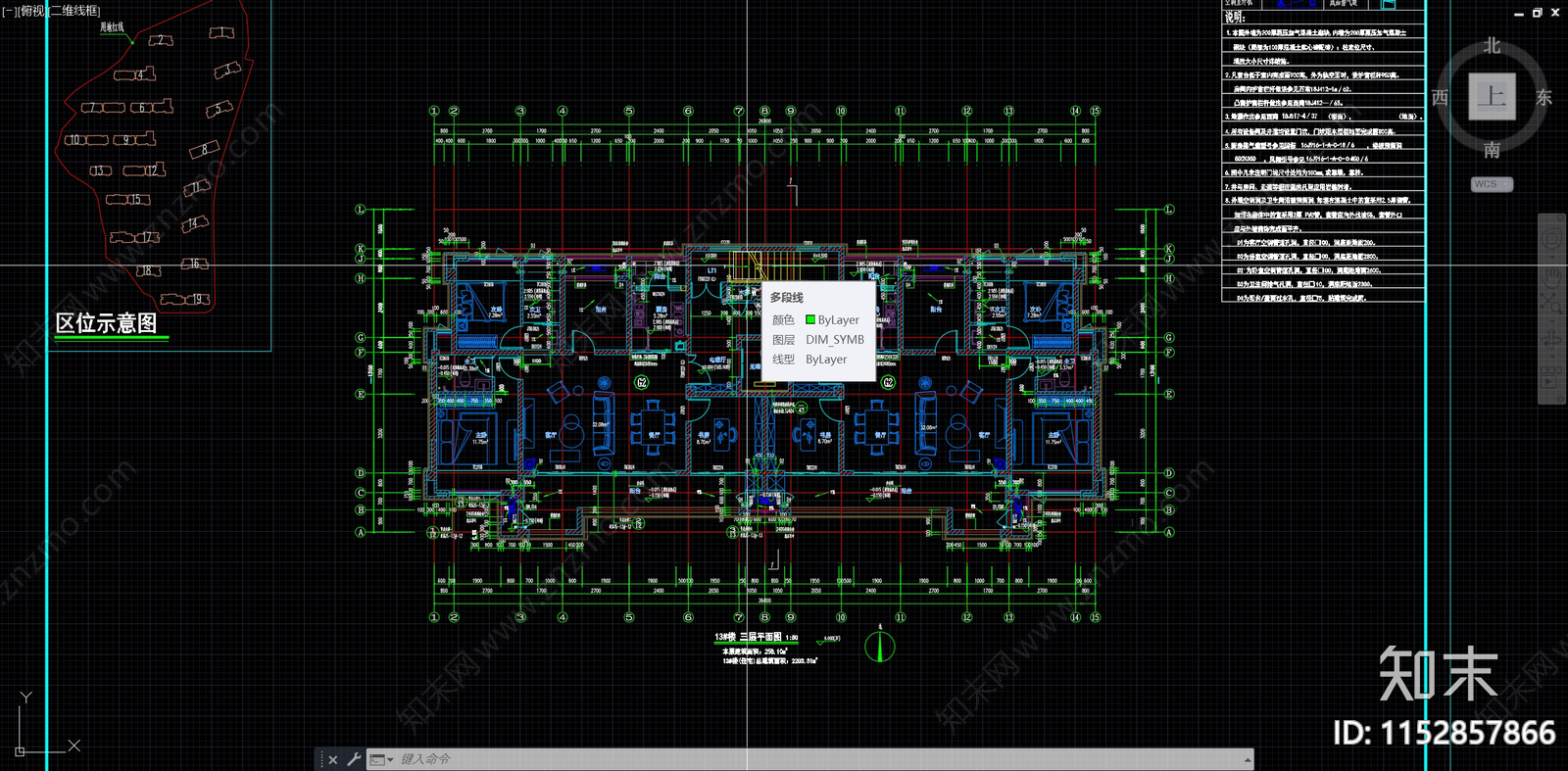Image resolution: width=1568 pixels, height=771 pixels.
Task: Activate the Orbit tool in navigation bar
Action: [1551, 339]
